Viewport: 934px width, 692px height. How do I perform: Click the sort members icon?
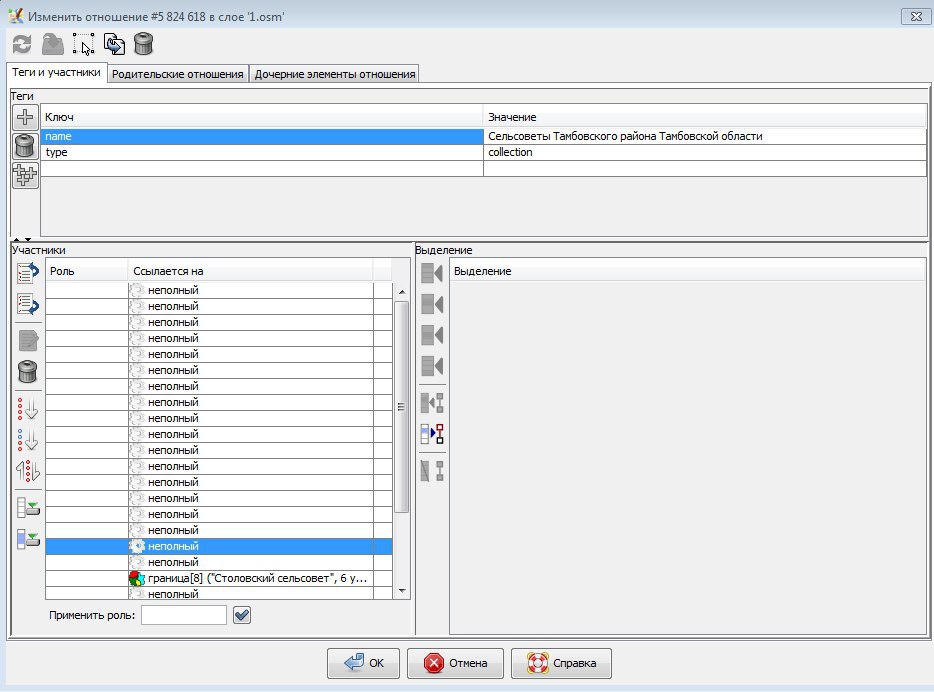click(28, 409)
